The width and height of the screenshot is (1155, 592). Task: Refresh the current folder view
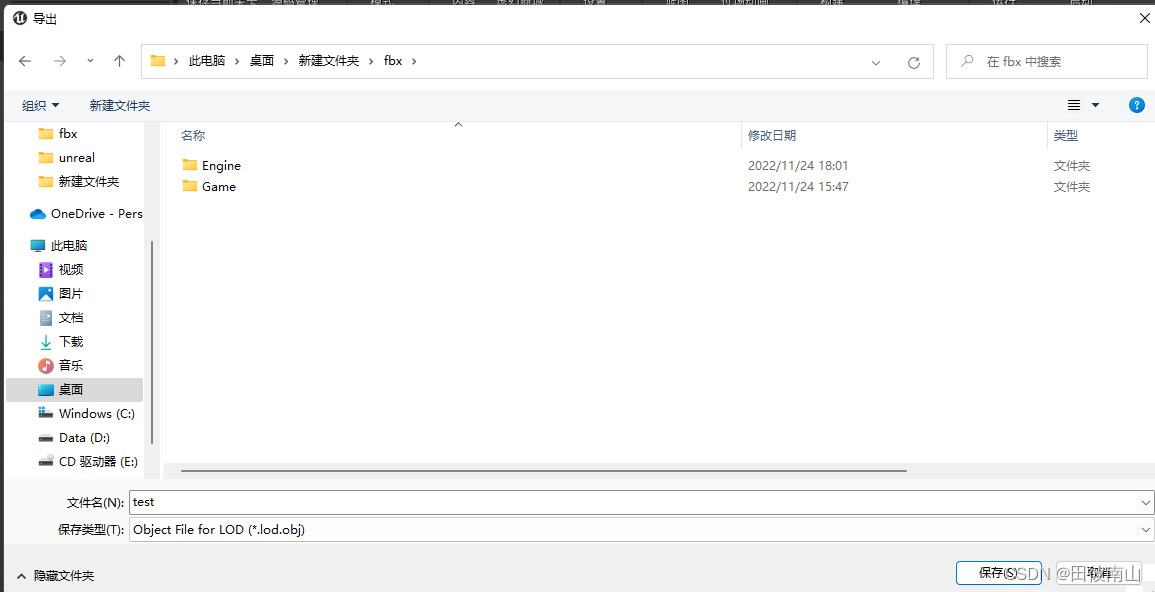pos(914,63)
